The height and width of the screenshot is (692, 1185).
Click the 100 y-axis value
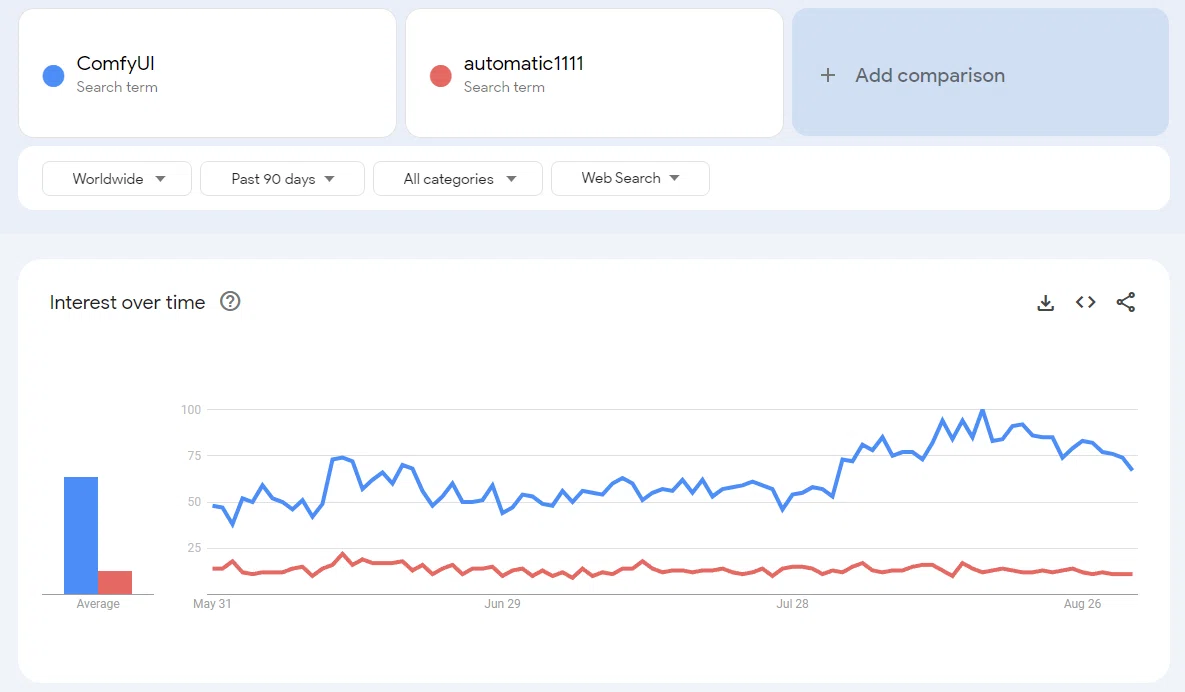click(191, 409)
